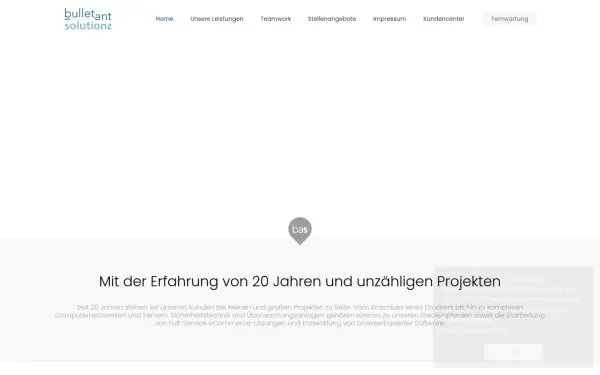
Task: Go to the Home menu item
Action: [x=164, y=19]
